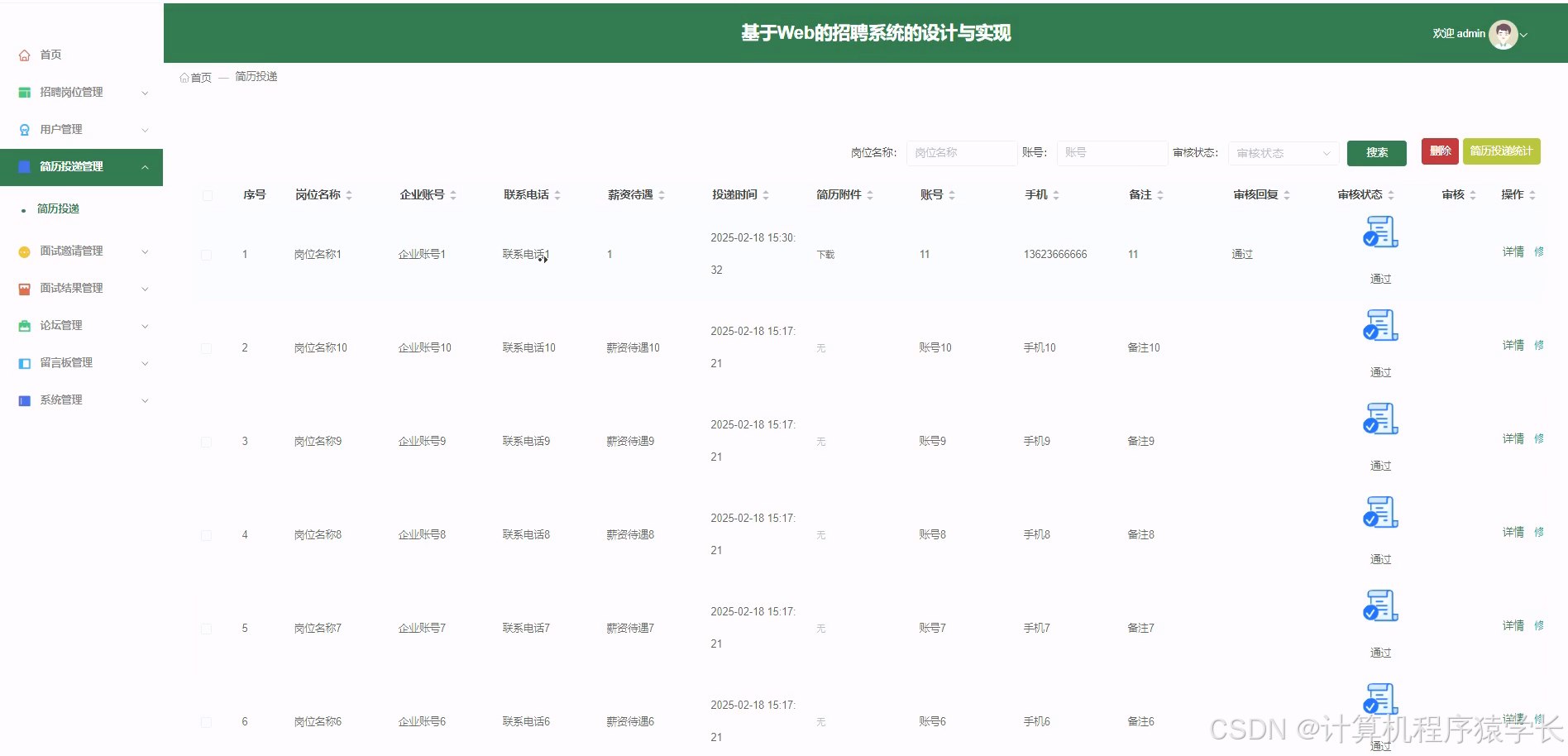Click the blue audit scroll icon in row 1
Image resolution: width=1568 pixels, height=756 pixels.
coord(1379,232)
